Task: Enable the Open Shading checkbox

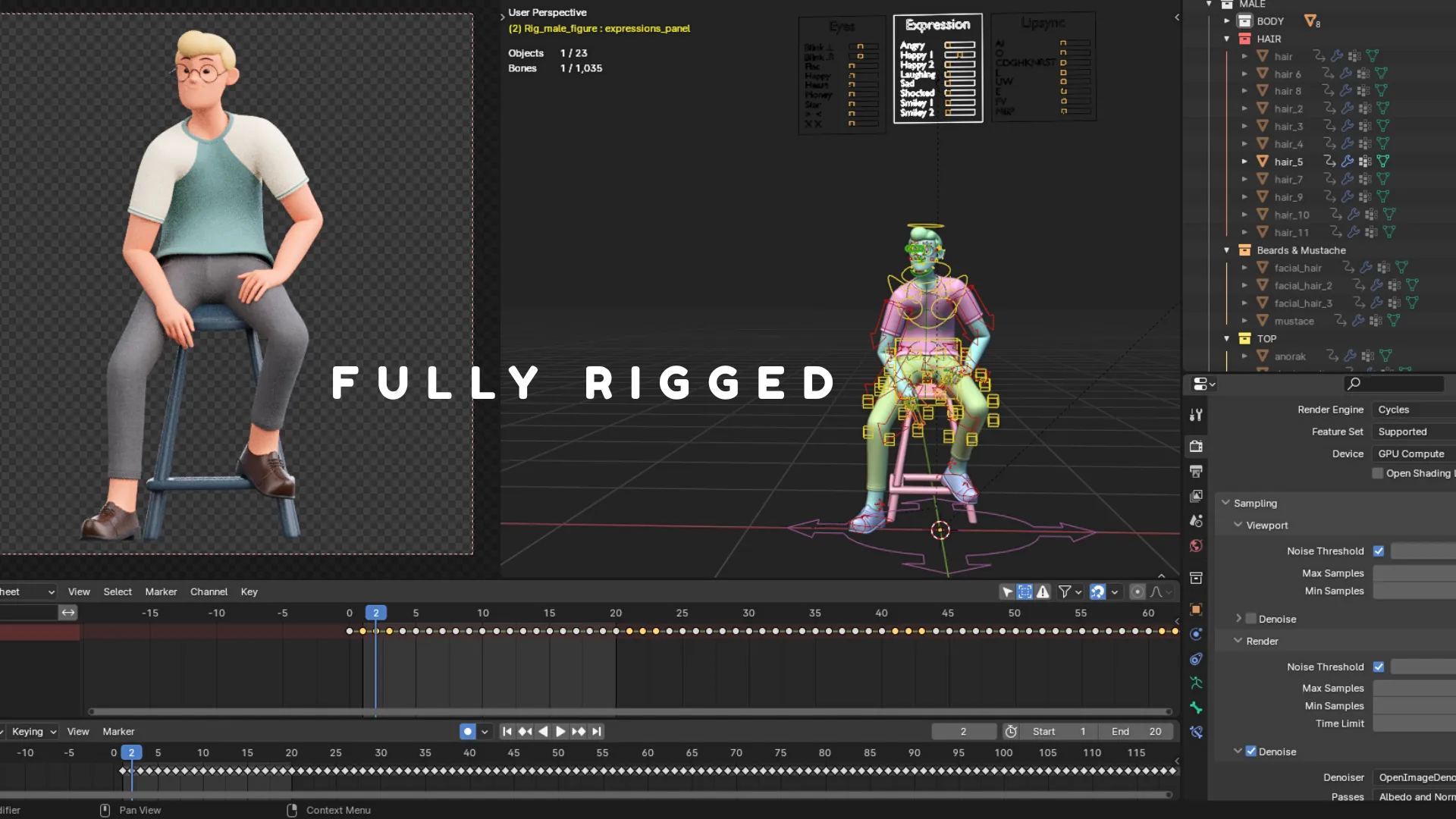Action: [1377, 473]
